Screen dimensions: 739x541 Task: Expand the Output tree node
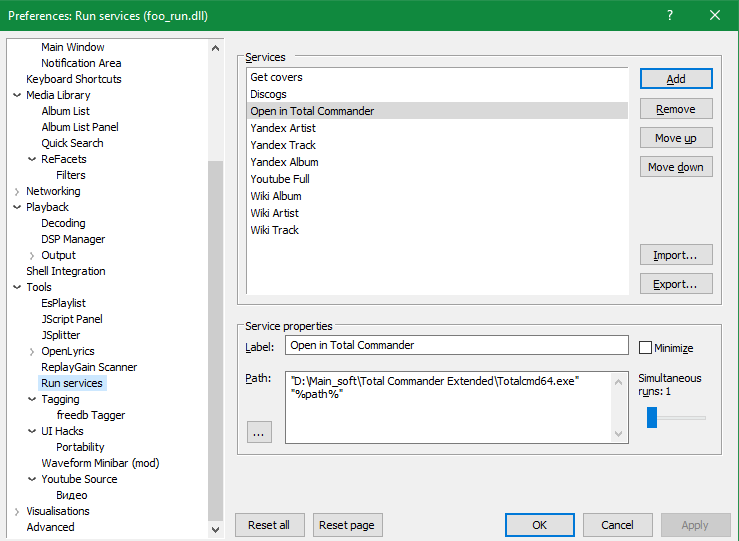(32, 255)
